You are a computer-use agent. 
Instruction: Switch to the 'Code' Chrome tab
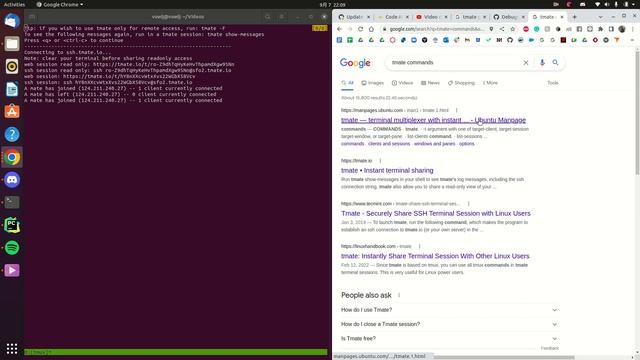[x=393, y=17]
